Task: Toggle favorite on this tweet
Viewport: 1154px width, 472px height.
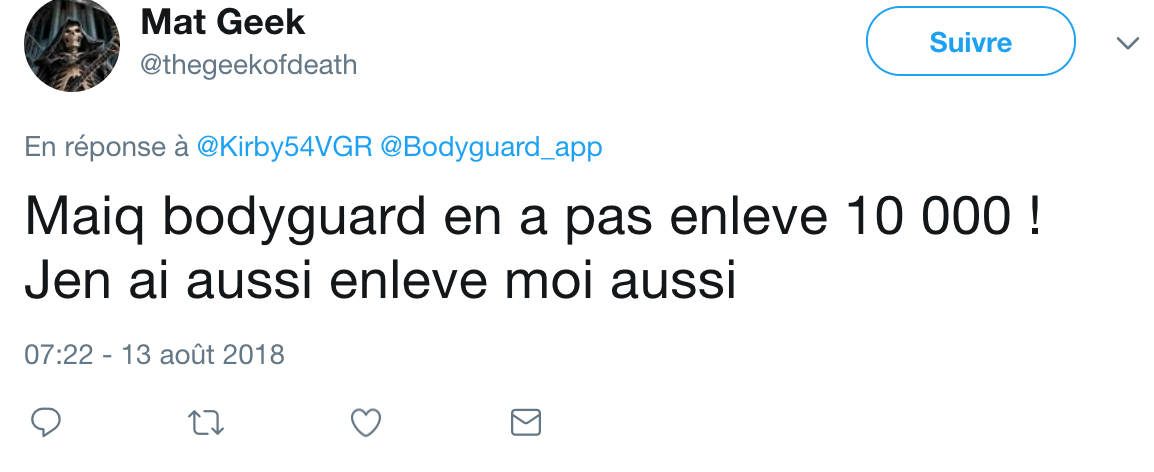Action: tap(366, 423)
